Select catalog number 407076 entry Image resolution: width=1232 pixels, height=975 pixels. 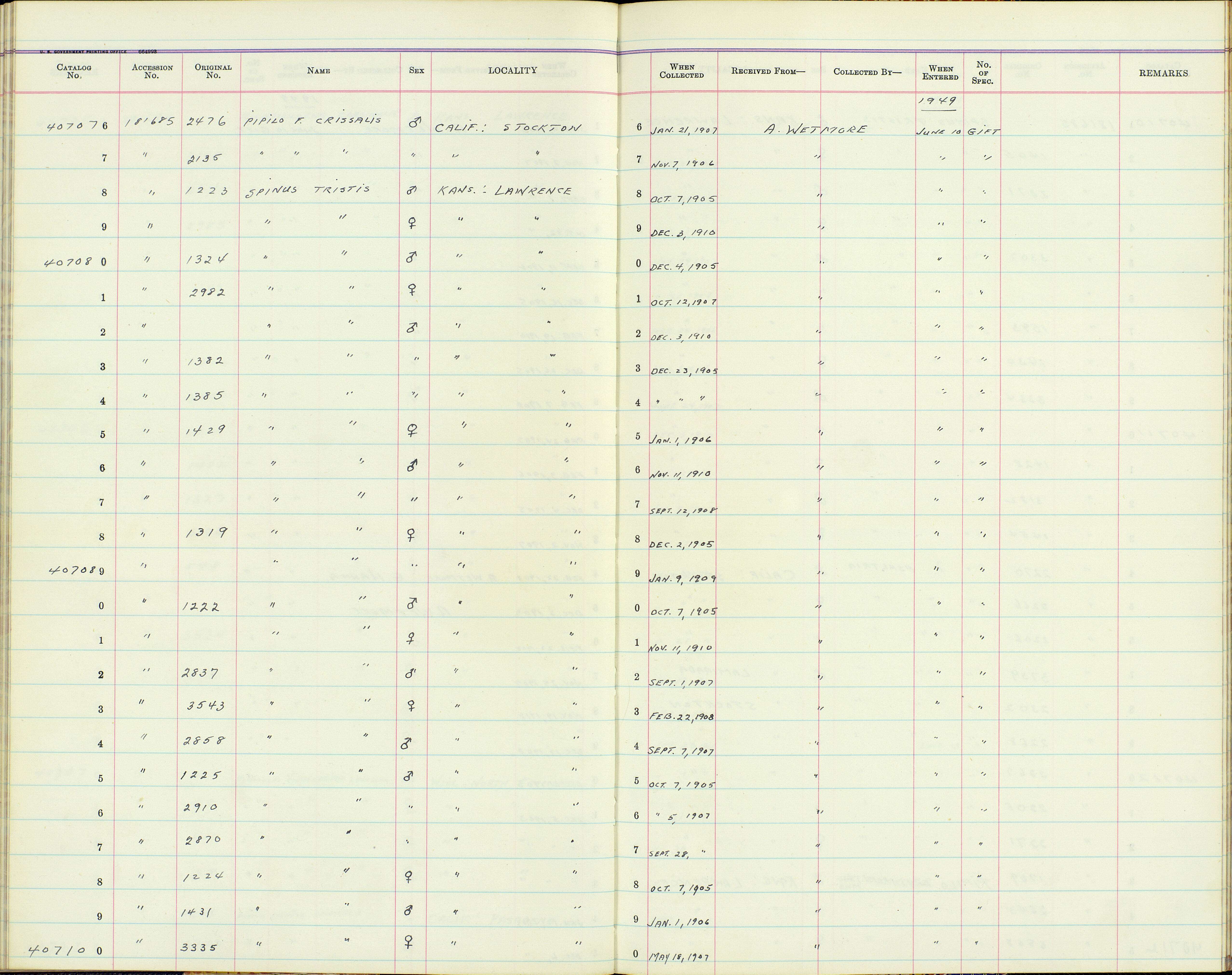pyautogui.click(x=78, y=126)
